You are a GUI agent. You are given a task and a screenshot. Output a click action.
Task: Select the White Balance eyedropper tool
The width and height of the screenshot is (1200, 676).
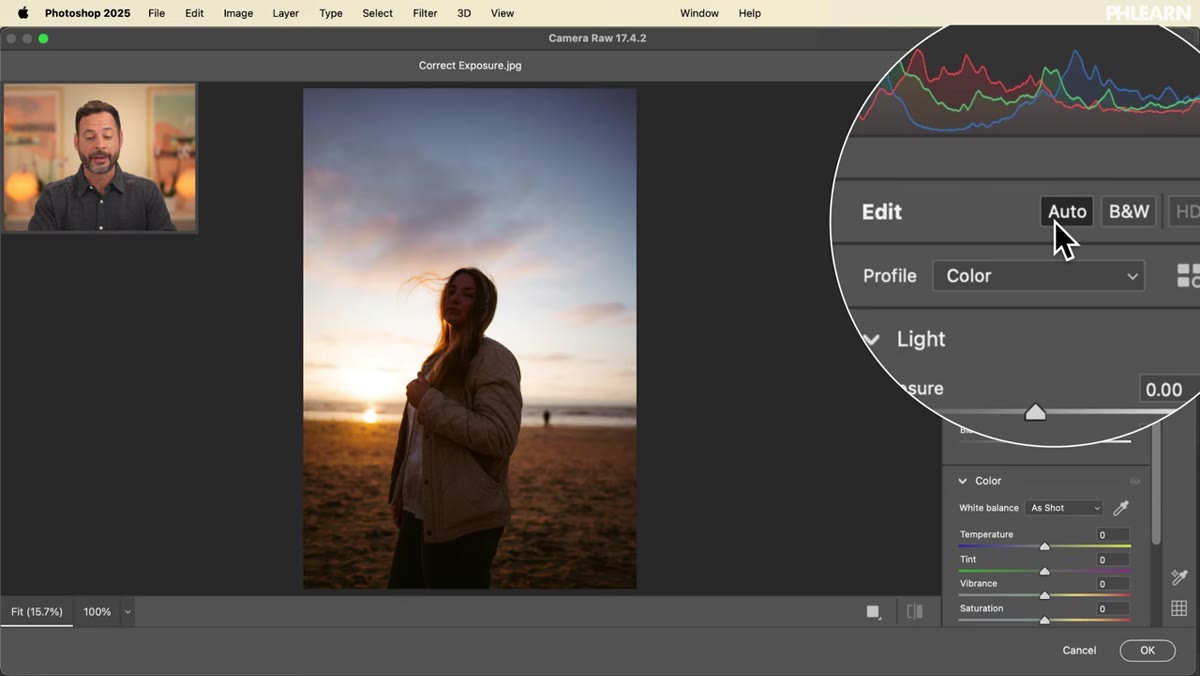tap(1120, 508)
